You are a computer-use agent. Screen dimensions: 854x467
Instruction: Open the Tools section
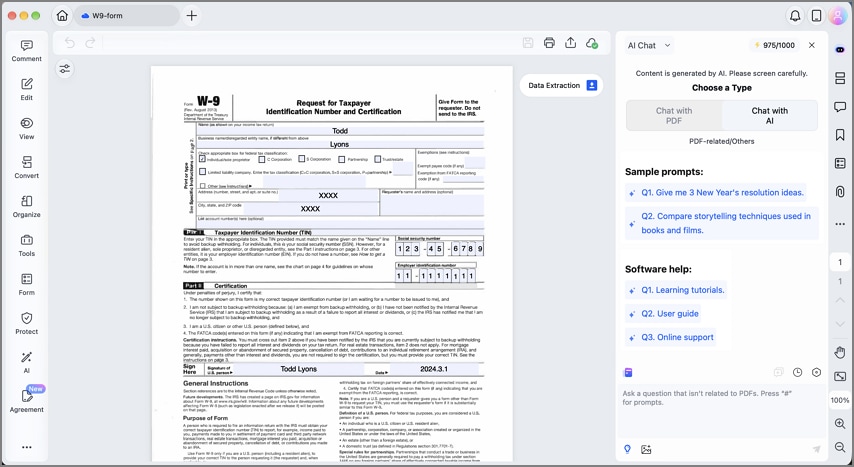pos(26,246)
